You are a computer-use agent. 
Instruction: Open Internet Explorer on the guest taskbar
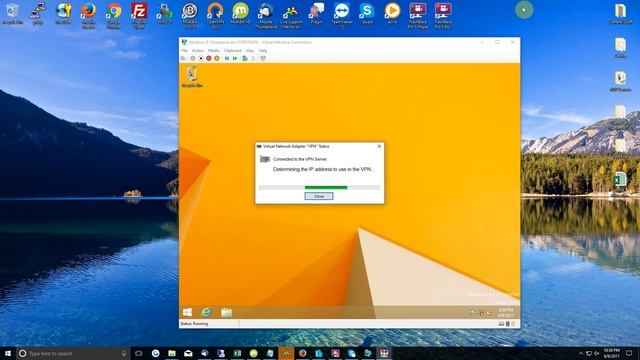(207, 312)
